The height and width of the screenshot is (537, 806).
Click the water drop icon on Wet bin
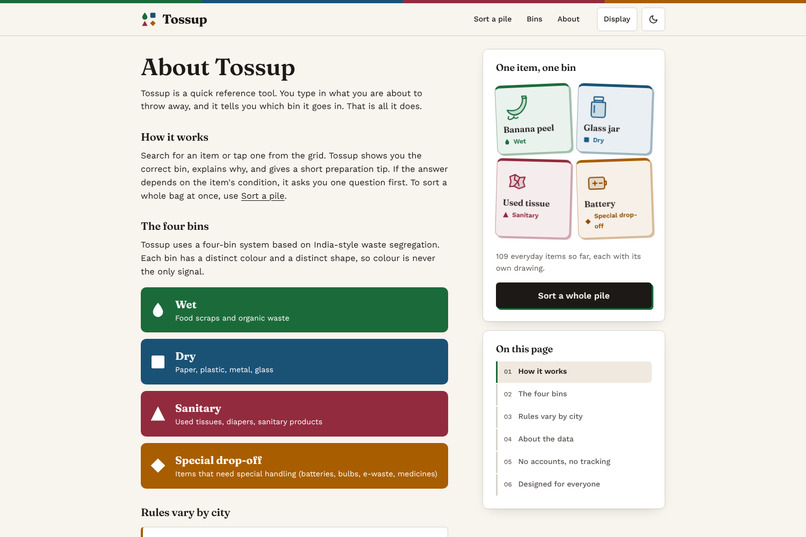pos(158,310)
